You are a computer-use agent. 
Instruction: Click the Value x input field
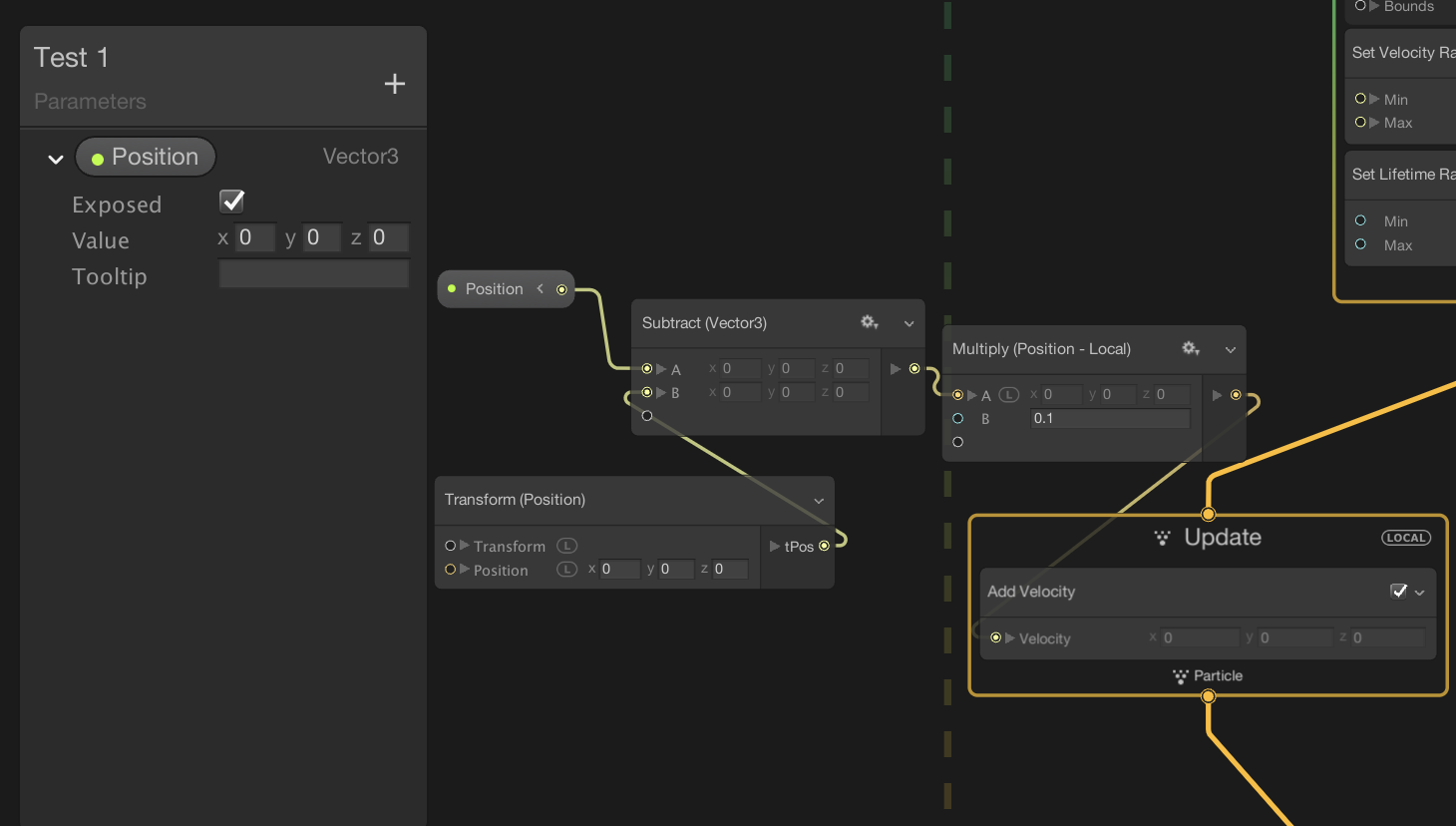254,238
